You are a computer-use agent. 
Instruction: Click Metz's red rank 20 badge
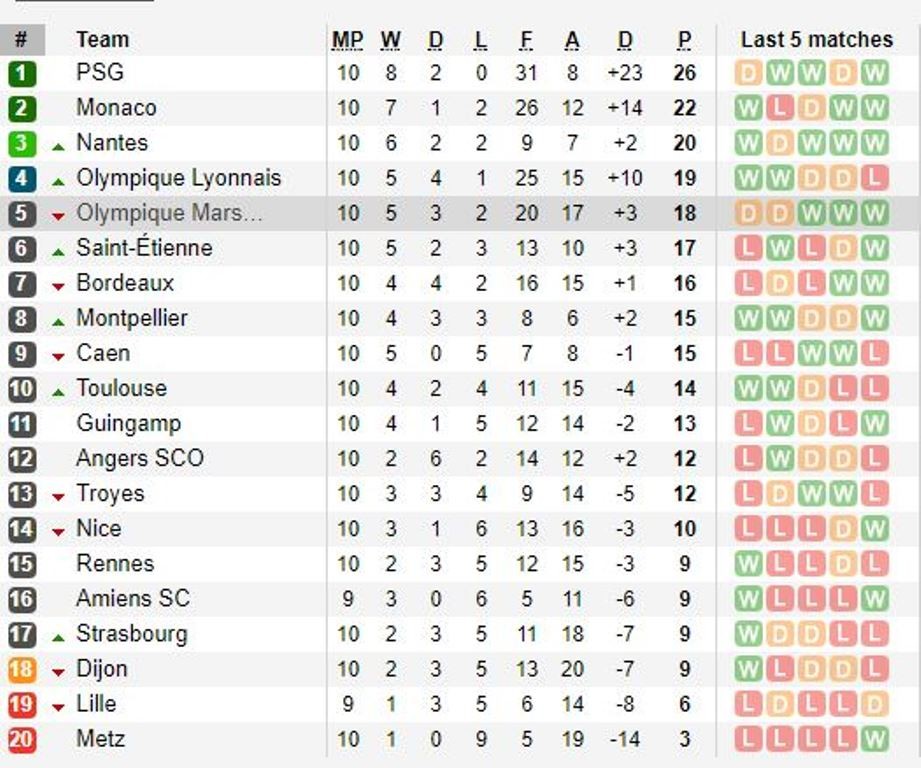(x=21, y=739)
